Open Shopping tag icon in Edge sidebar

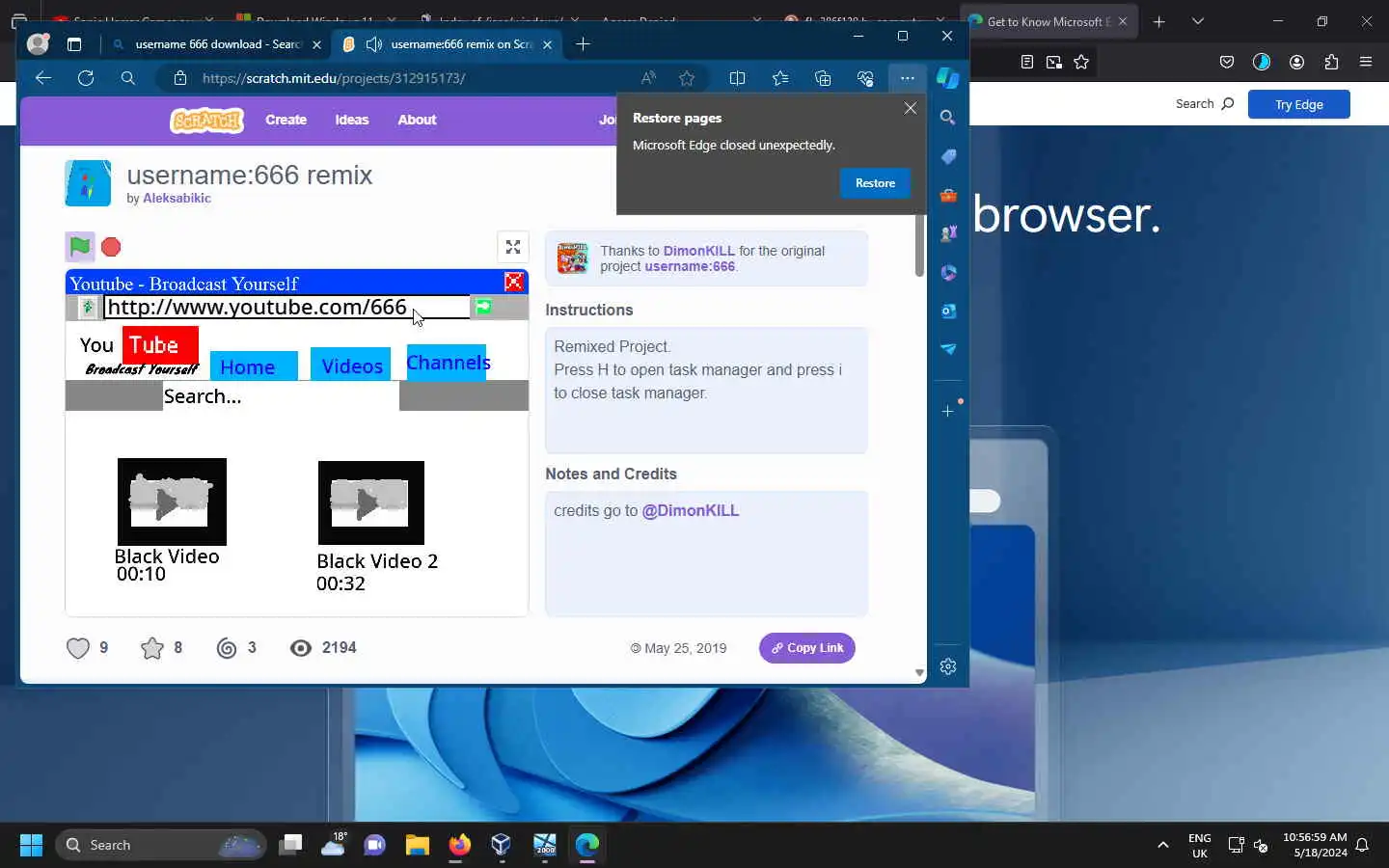[x=948, y=156]
